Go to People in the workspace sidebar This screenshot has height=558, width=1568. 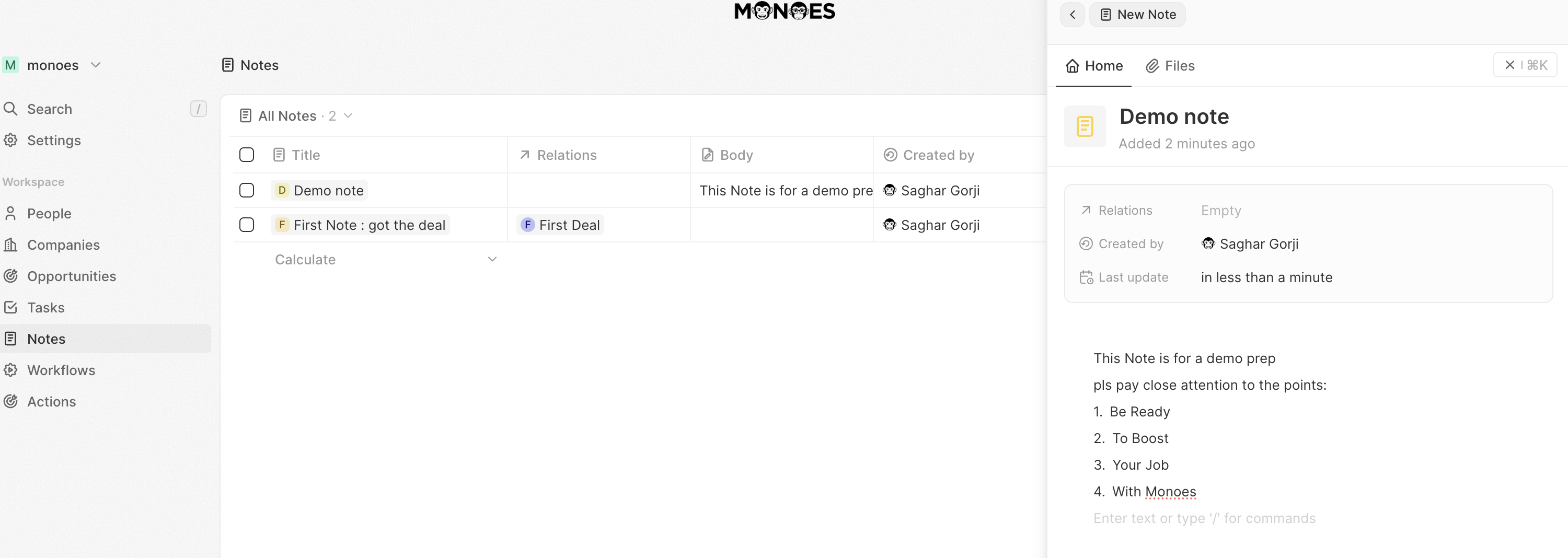[x=49, y=214]
